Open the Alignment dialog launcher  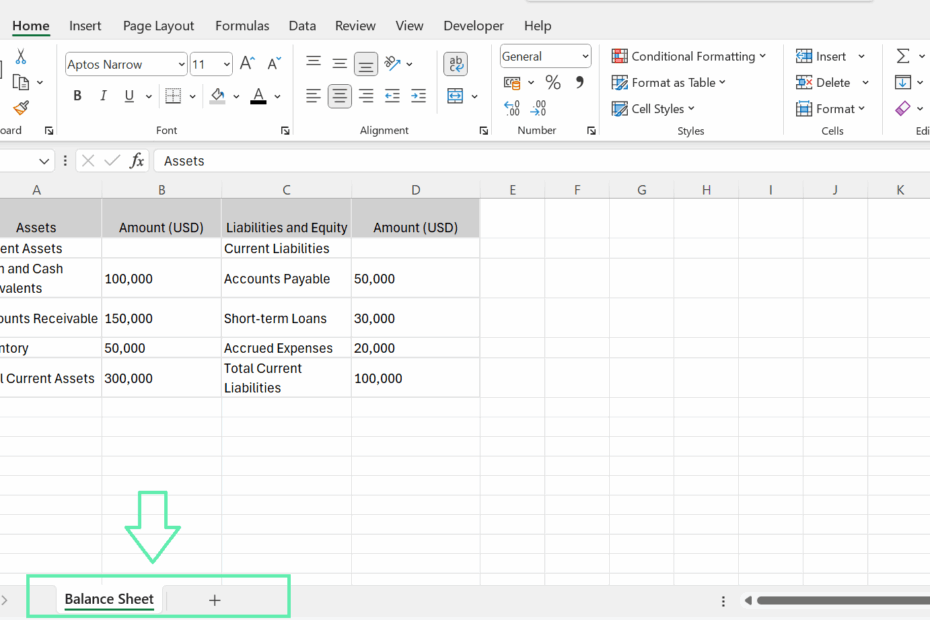click(483, 131)
